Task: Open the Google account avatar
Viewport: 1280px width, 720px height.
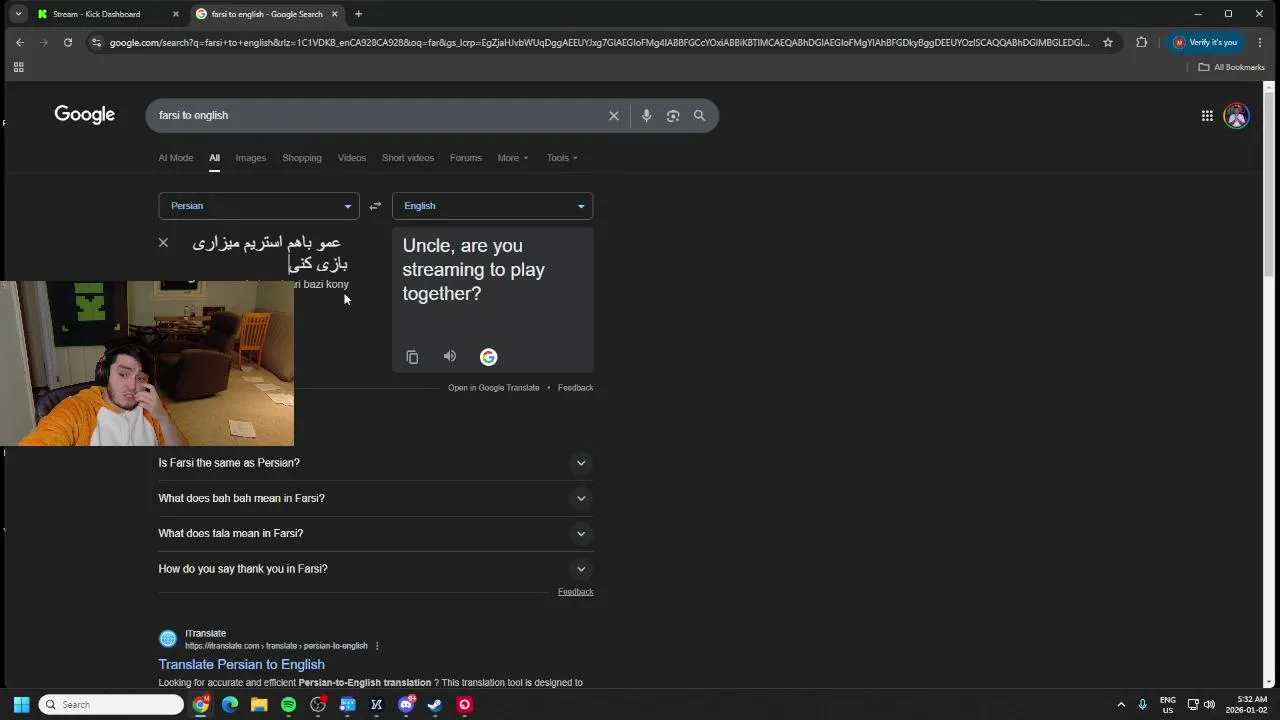Action: point(1237,116)
